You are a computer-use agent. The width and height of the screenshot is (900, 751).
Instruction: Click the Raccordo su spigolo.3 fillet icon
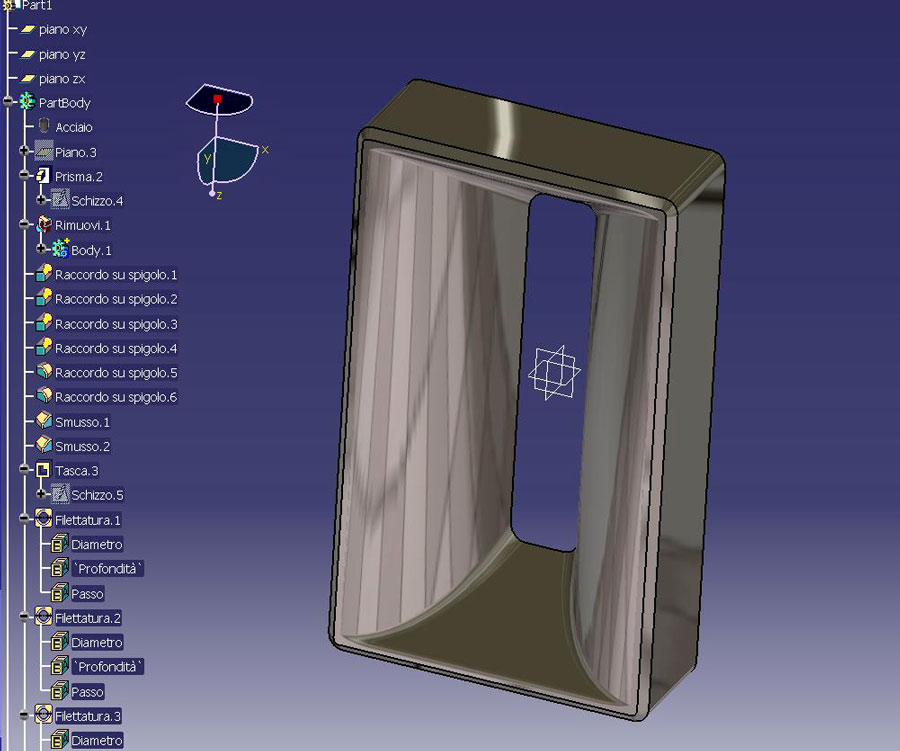coord(44,322)
